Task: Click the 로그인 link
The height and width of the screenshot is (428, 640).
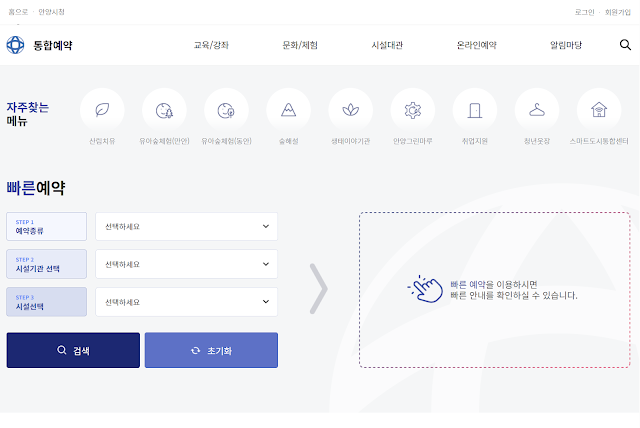Action: 584,12
